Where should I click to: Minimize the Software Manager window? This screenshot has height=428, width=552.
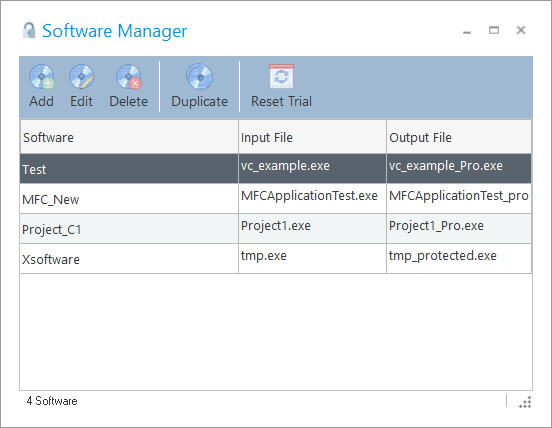point(467,31)
